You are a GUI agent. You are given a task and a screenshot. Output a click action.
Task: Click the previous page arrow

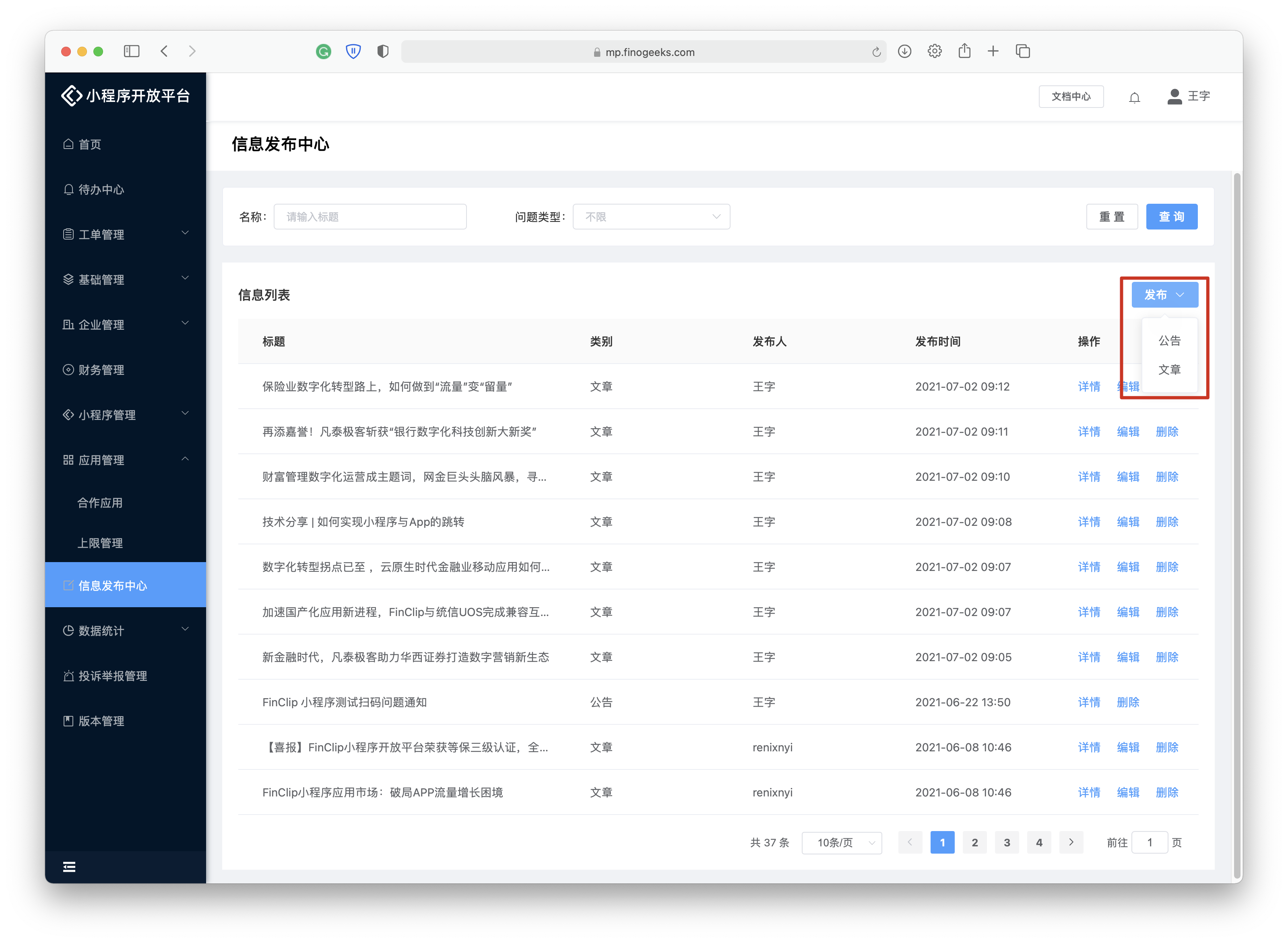point(910,842)
